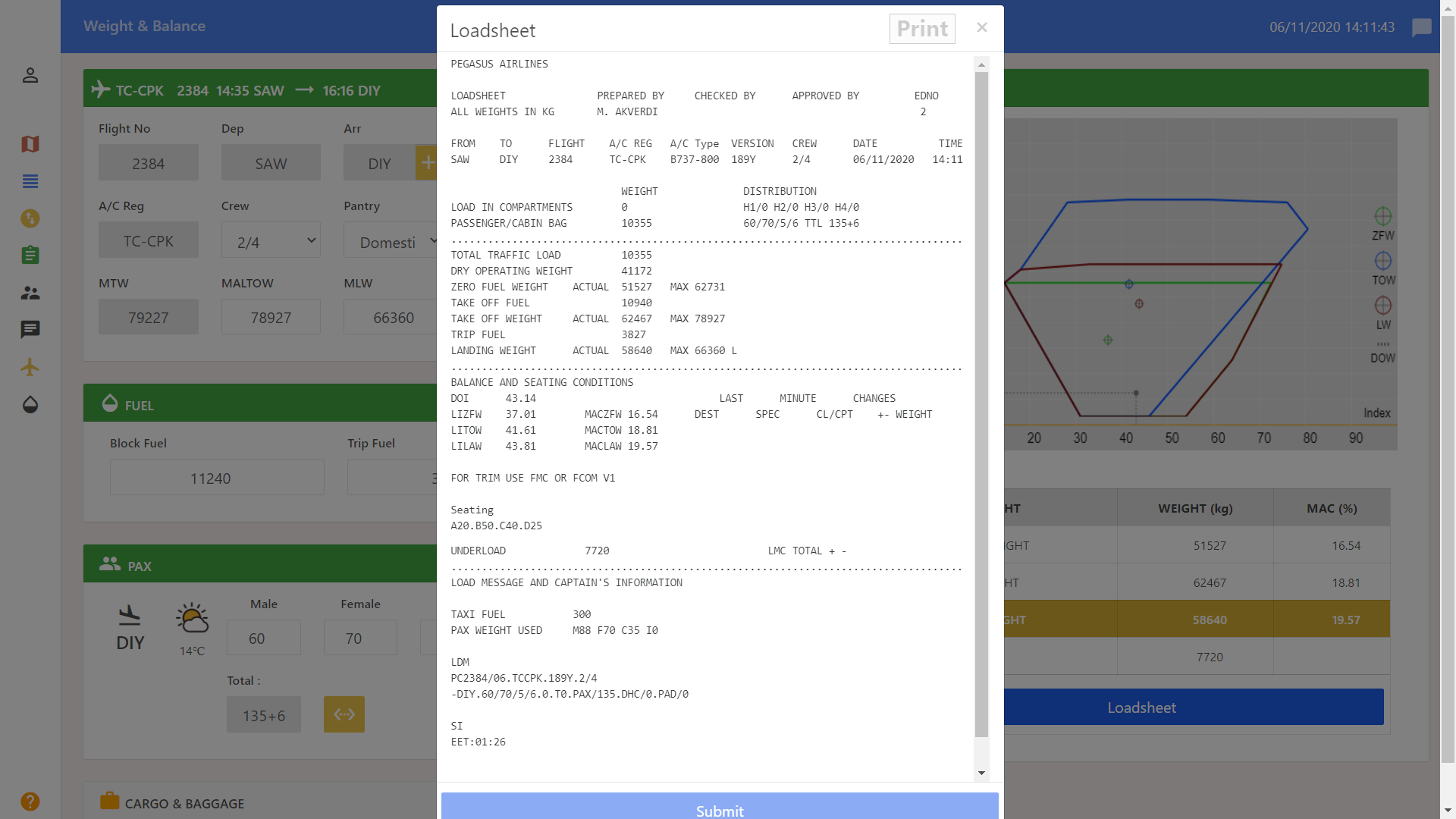
Task: Close the Loadsheet dialog
Action: pos(982,27)
